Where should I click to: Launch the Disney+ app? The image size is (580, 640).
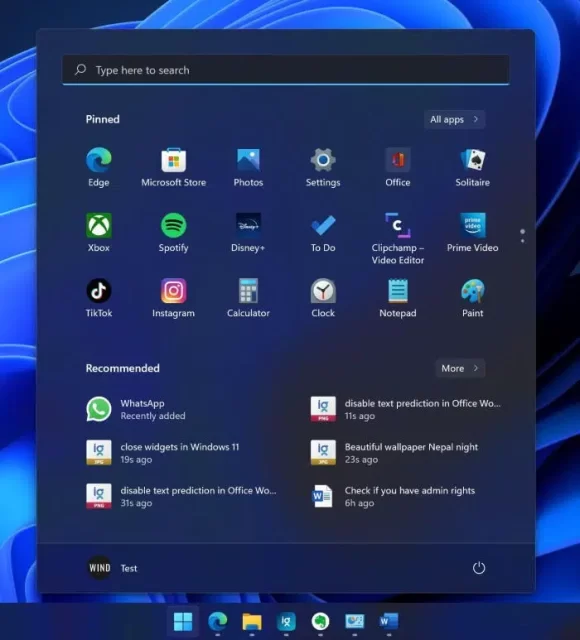coord(248,233)
